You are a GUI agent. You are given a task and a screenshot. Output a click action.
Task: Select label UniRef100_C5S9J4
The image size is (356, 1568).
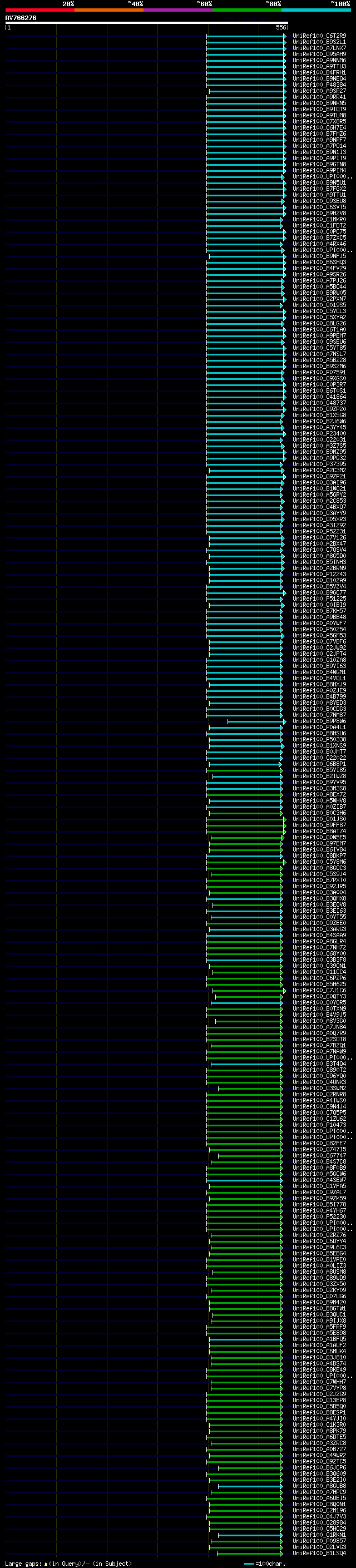319,873
